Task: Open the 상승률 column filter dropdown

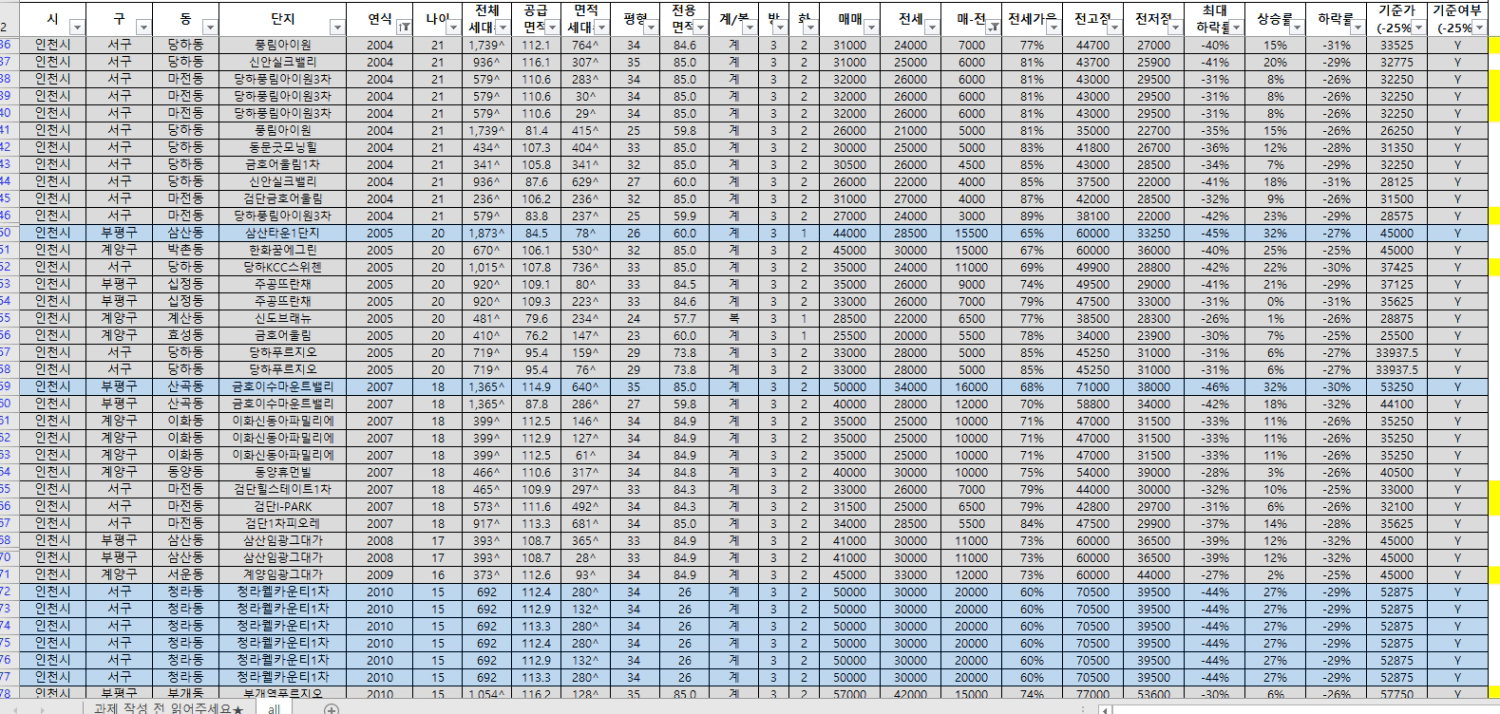Action: click(1297, 27)
